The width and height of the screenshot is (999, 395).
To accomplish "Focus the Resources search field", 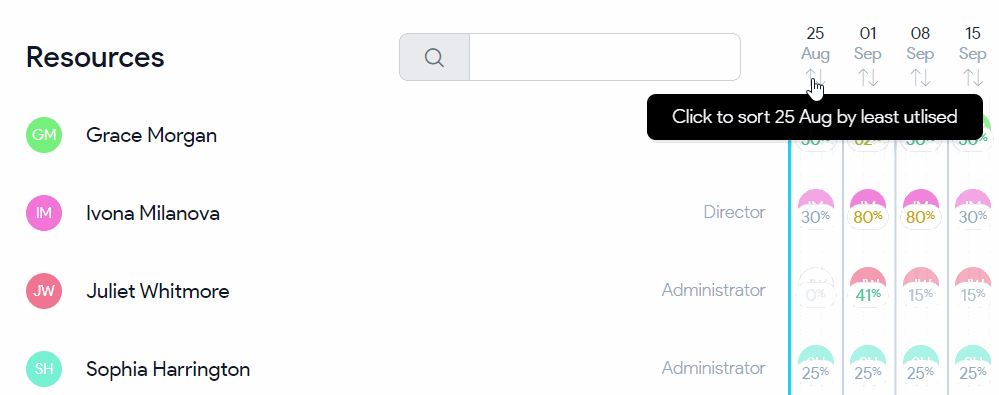I will [605, 57].
